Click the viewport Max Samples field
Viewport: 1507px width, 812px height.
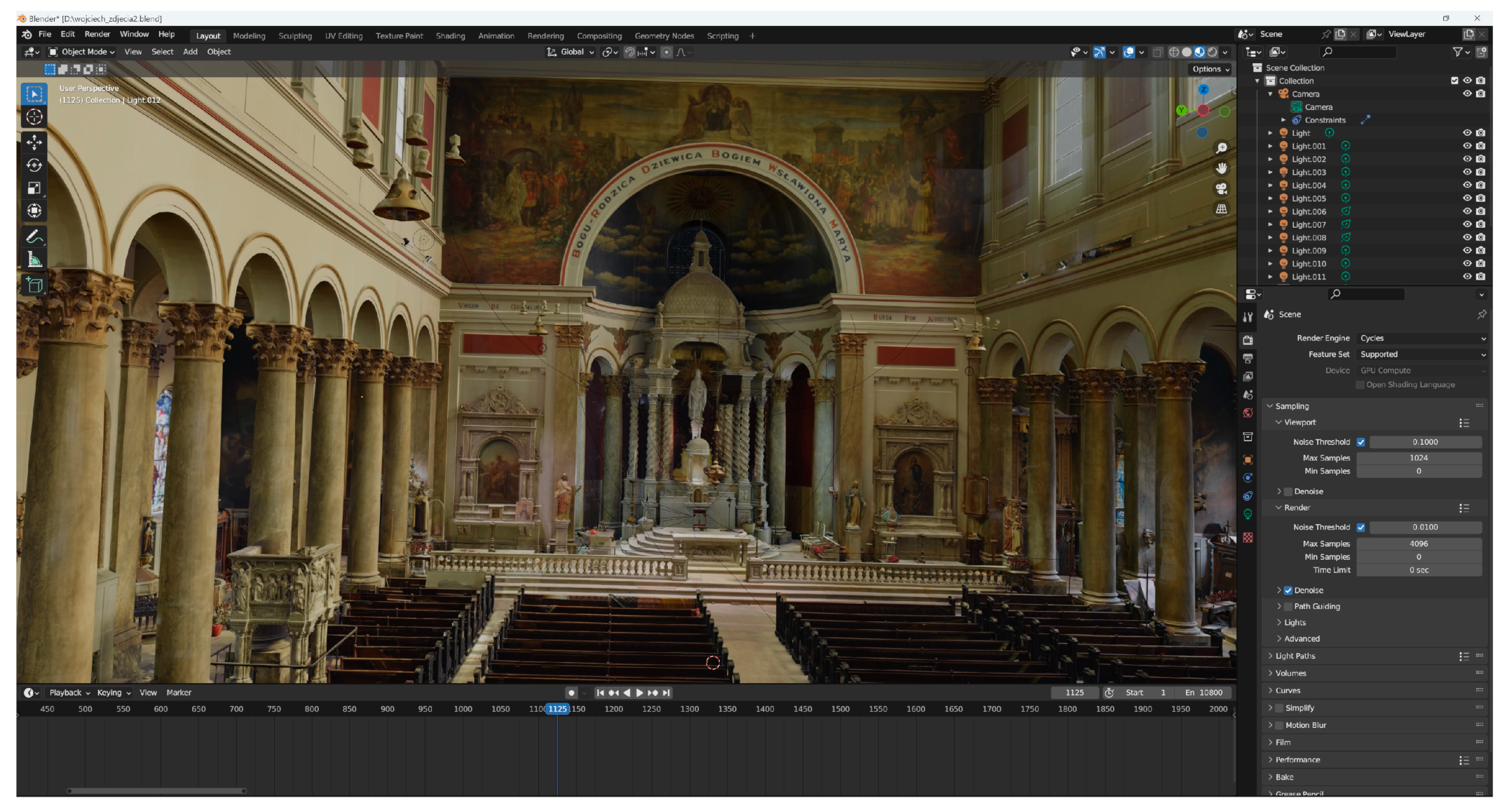click(x=1419, y=458)
